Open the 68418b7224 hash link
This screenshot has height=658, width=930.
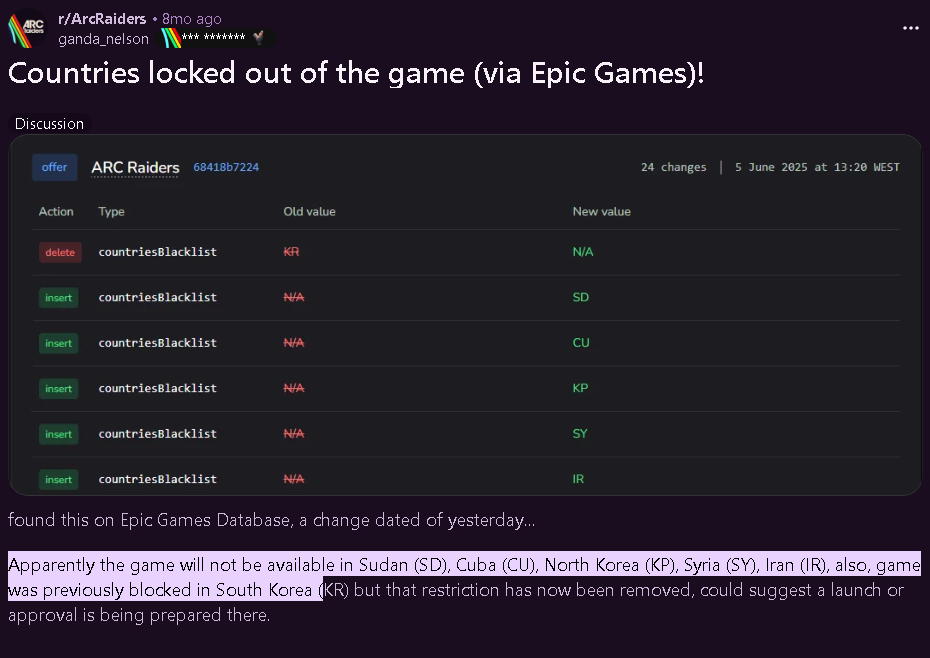(226, 168)
